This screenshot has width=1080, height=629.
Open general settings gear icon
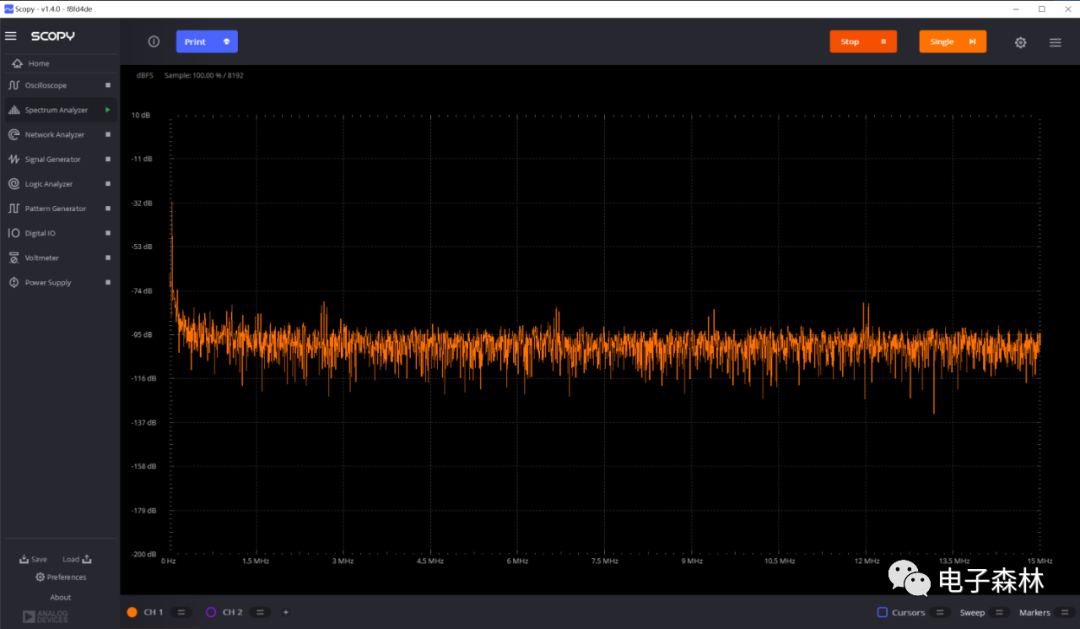(1021, 43)
